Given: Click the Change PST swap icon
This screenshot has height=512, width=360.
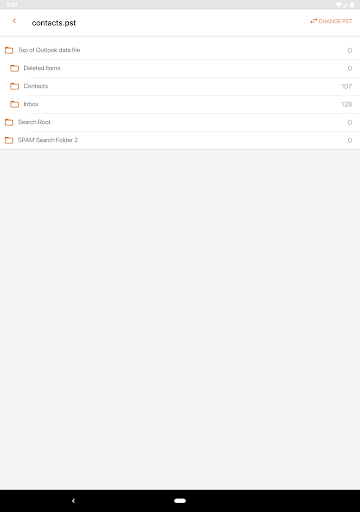Looking at the screenshot, I should (313, 21).
